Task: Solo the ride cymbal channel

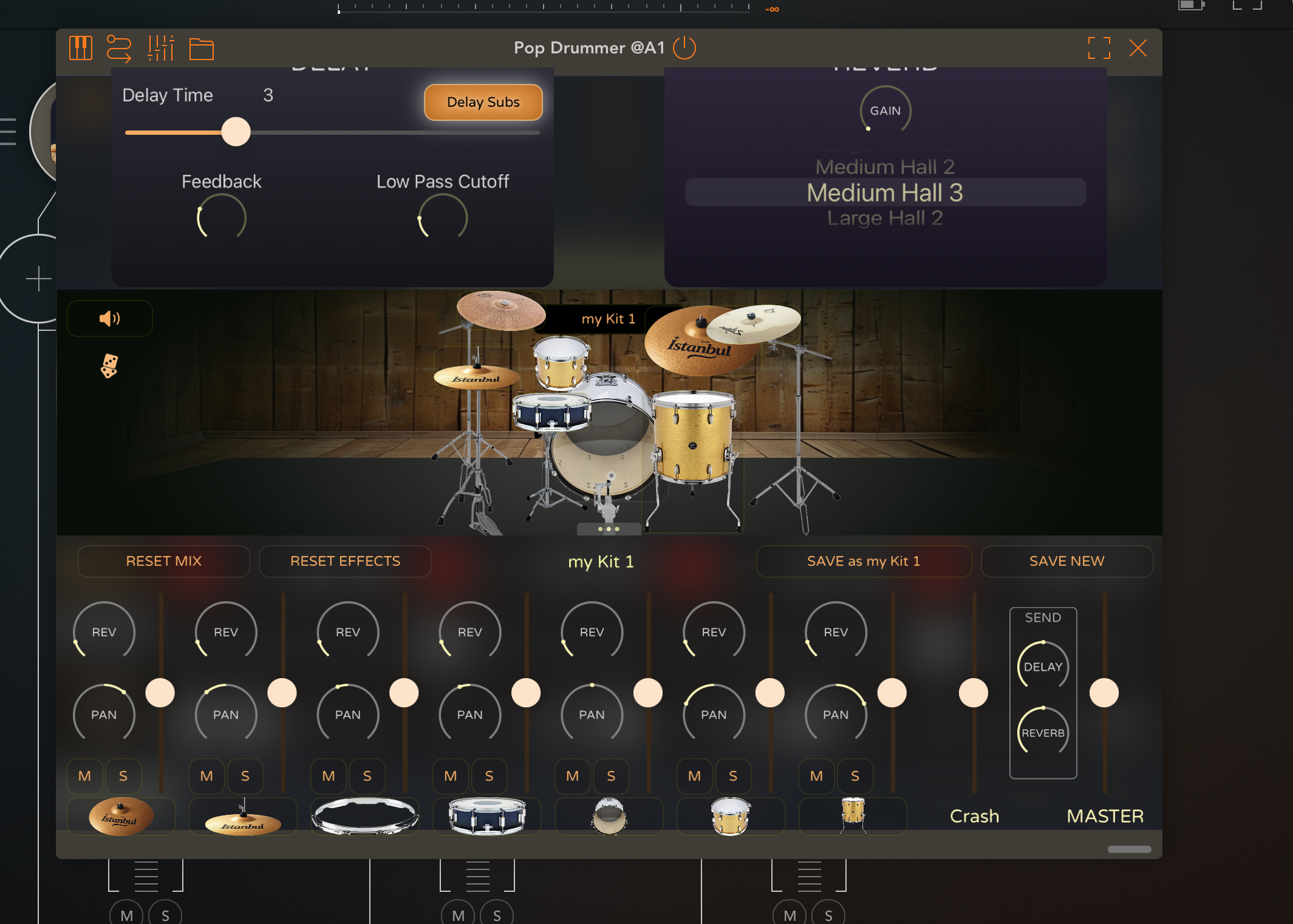Action: (123, 776)
